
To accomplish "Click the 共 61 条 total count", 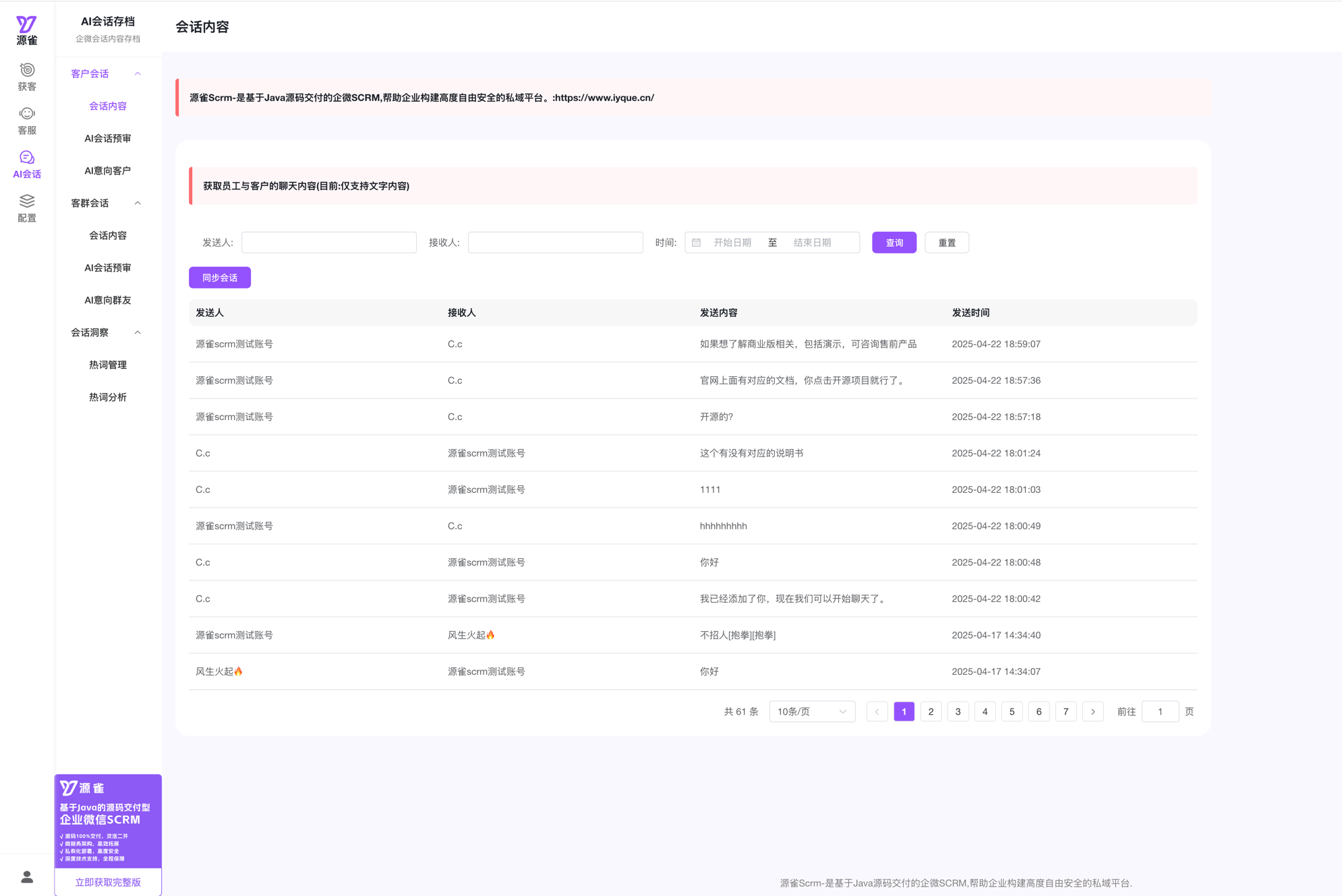I will pos(741,712).
